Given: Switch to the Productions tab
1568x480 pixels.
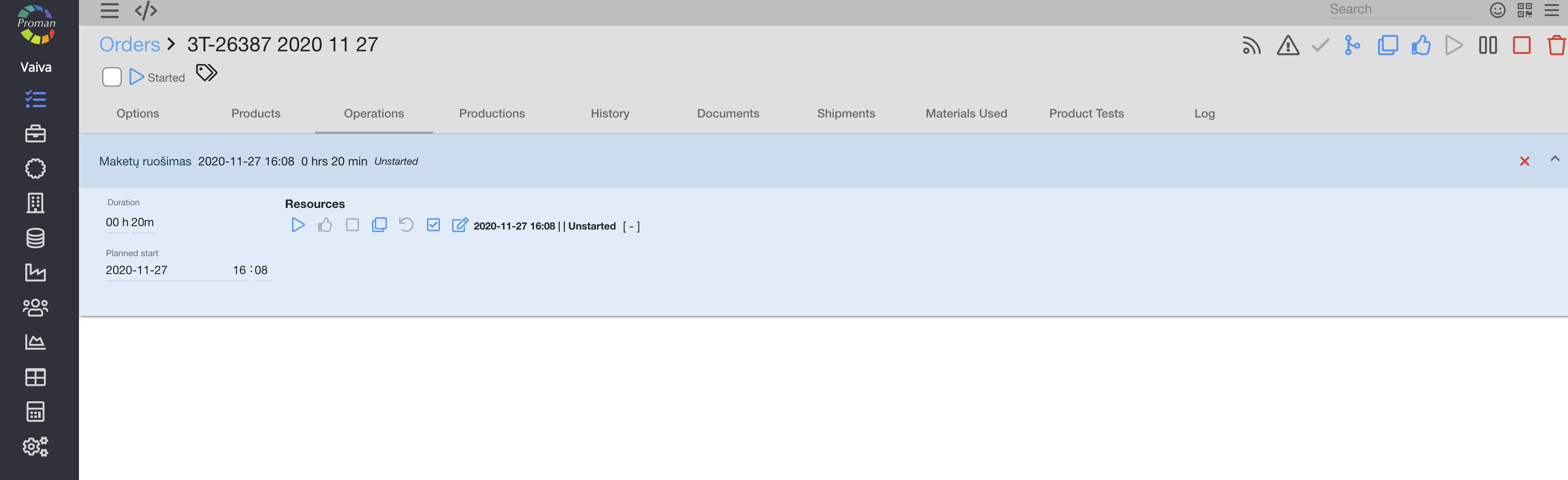Looking at the screenshot, I should [492, 114].
